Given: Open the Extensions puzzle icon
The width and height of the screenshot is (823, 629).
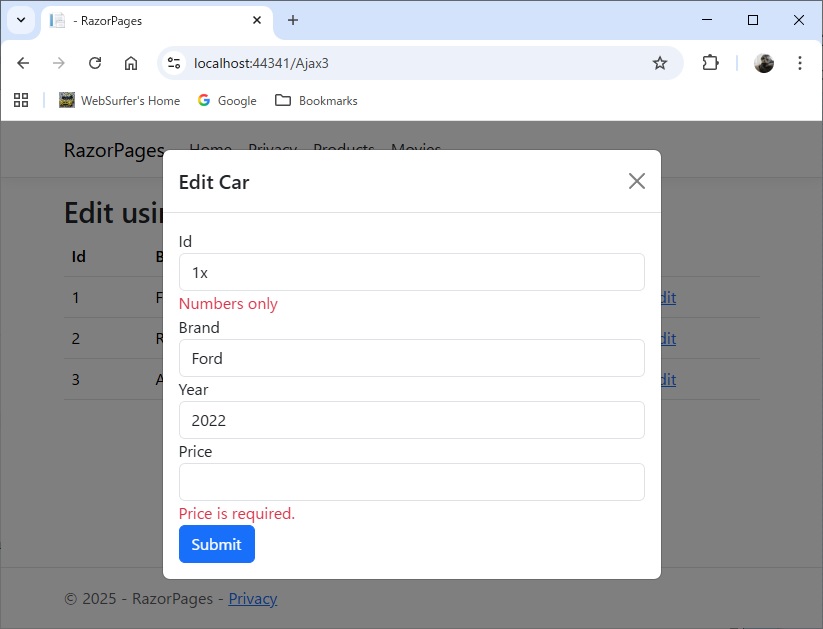Looking at the screenshot, I should tap(710, 63).
